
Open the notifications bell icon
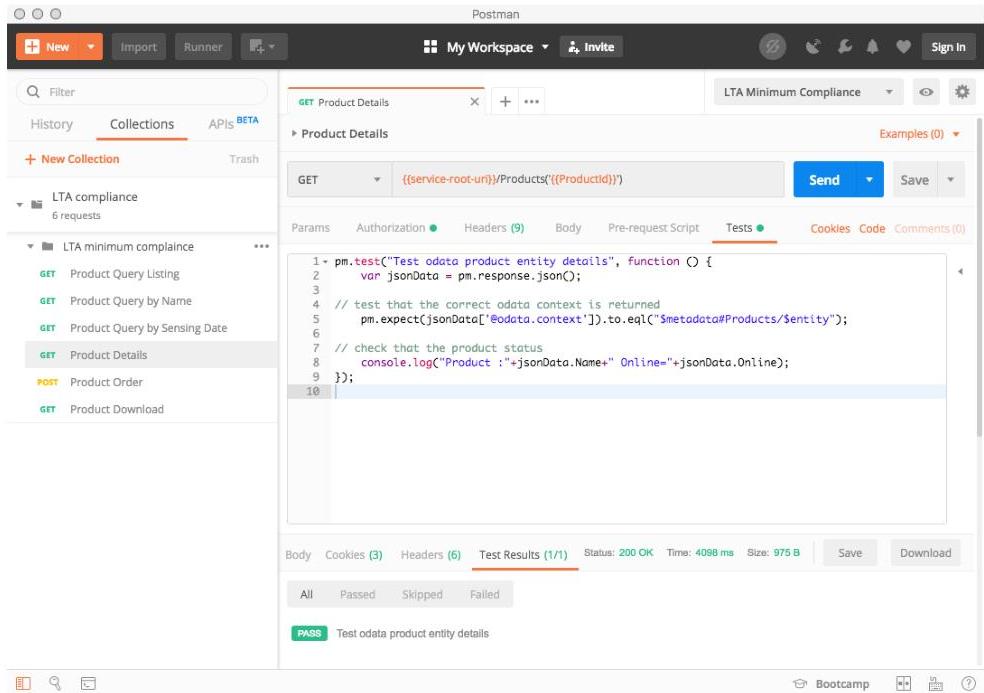tap(872, 46)
